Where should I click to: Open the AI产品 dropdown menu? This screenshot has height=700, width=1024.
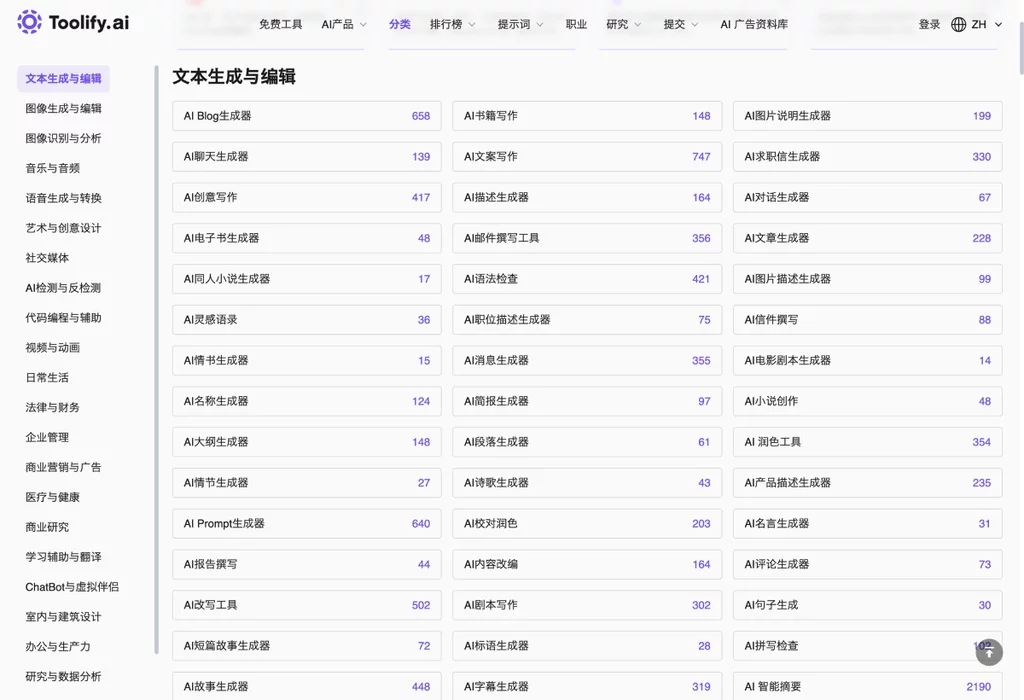pyautogui.click(x=341, y=24)
